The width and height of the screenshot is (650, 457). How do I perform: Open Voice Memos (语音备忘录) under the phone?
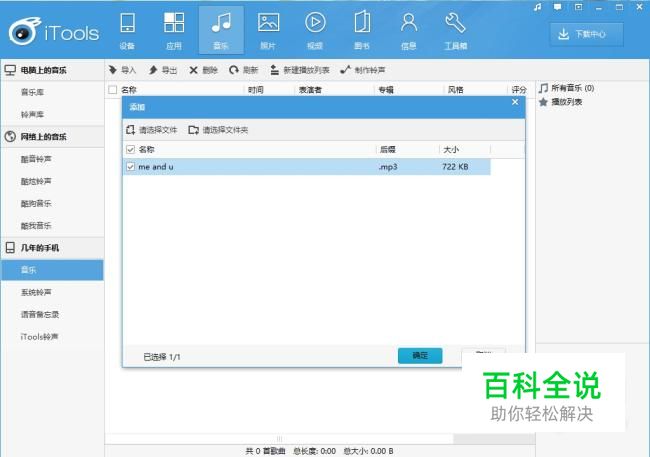pos(40,314)
